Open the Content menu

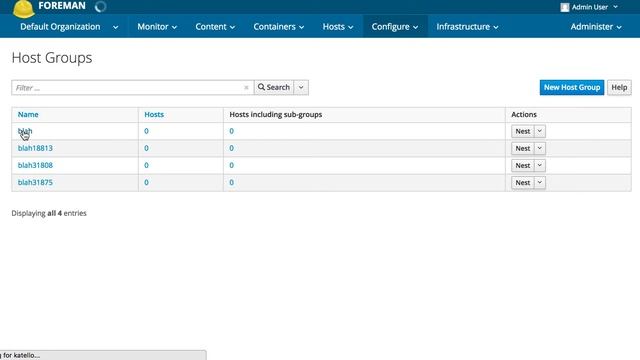coord(215,27)
